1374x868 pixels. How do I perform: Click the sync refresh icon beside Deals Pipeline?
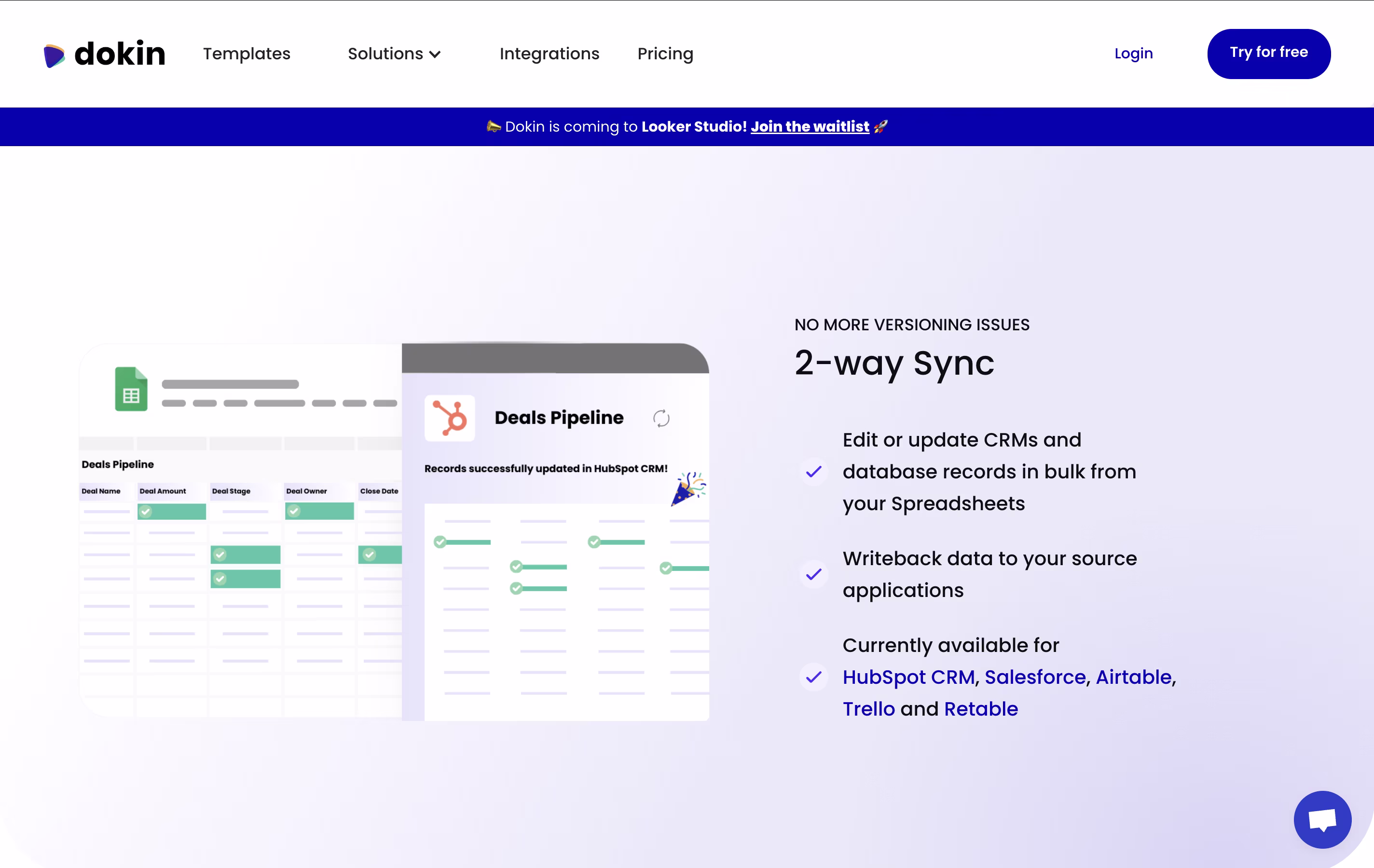point(661,419)
